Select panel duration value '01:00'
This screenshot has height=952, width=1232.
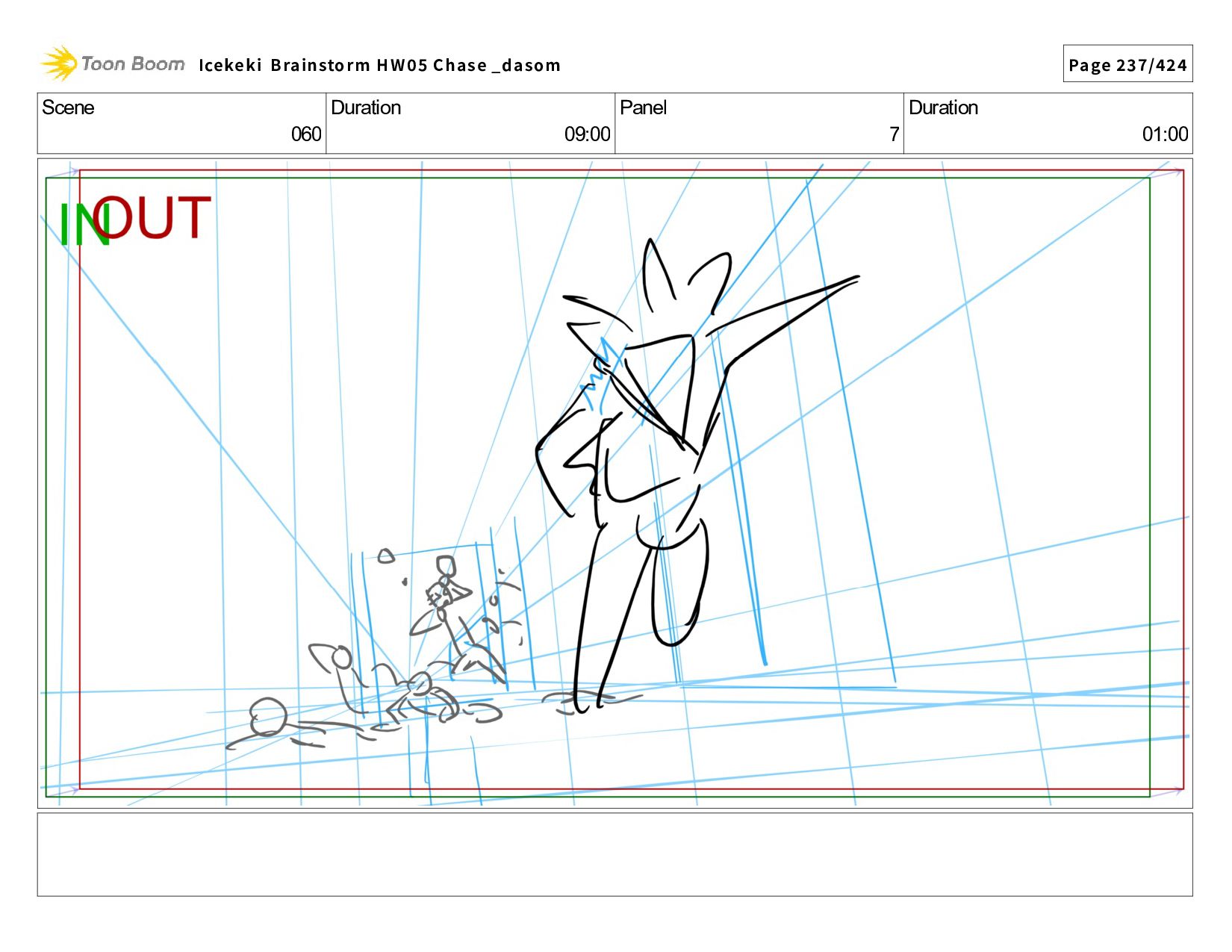[x=1165, y=134]
